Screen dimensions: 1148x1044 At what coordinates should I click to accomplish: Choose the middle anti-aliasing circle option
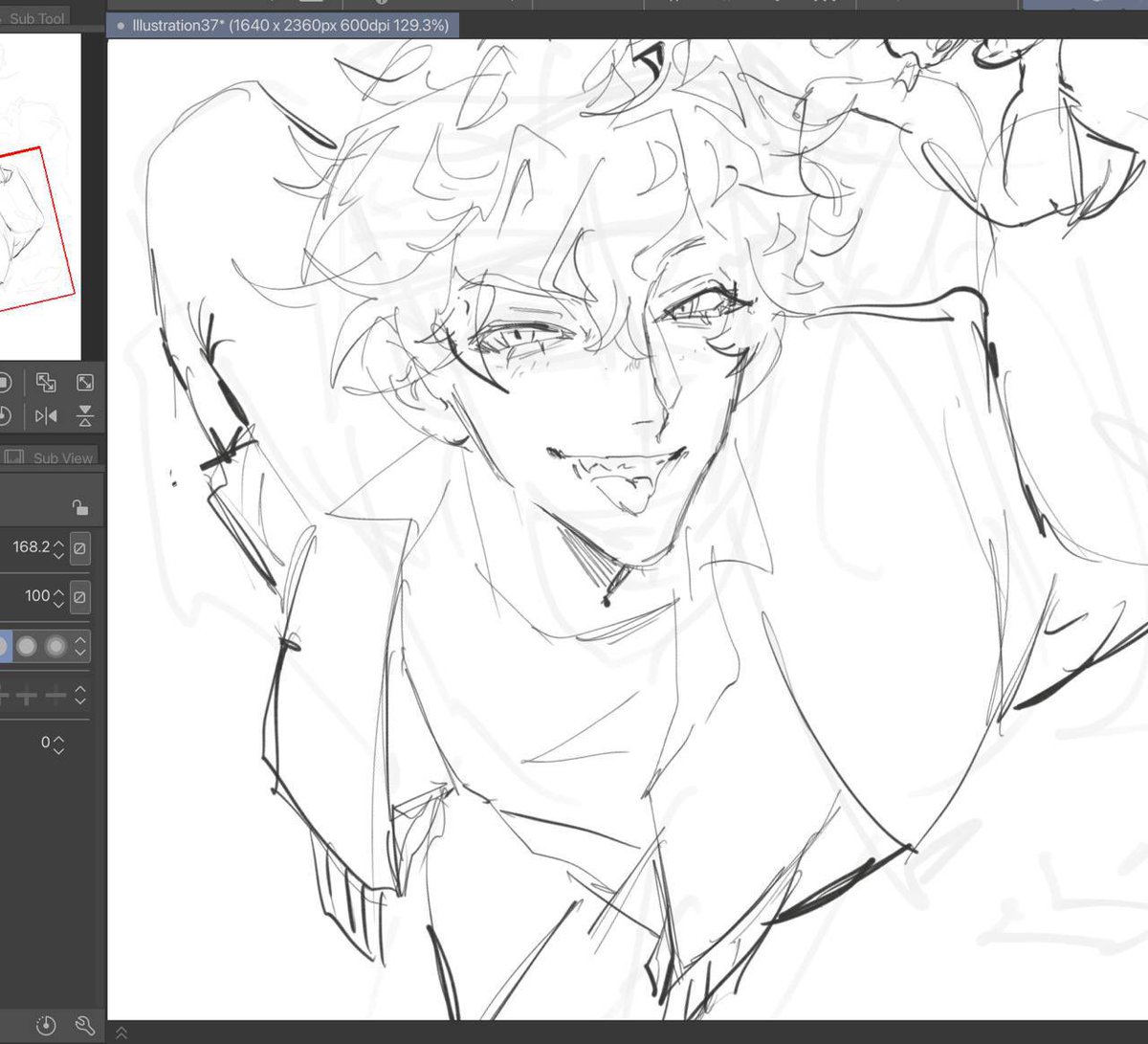27,646
